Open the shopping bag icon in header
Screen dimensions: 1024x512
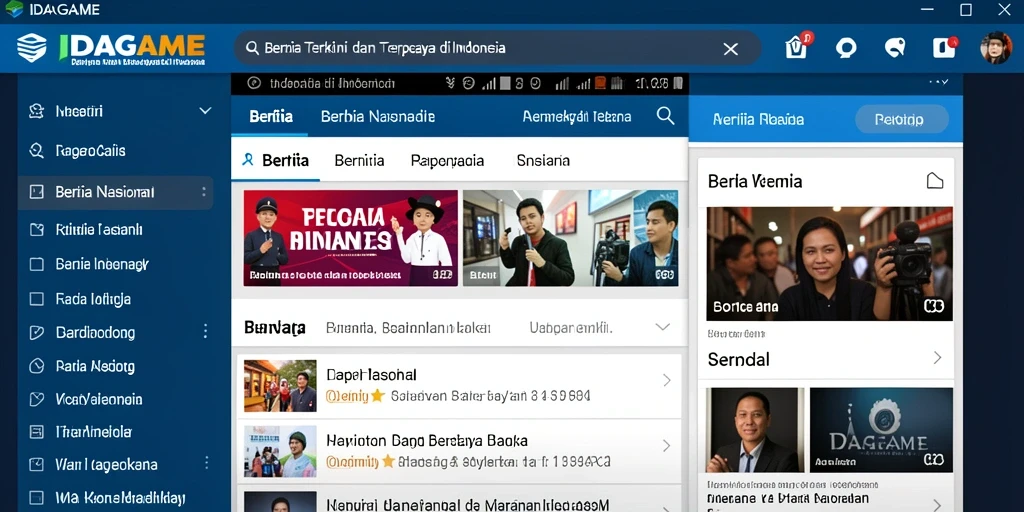(797, 47)
